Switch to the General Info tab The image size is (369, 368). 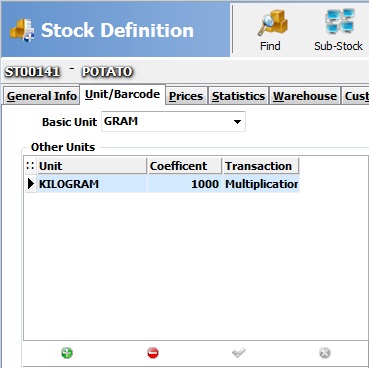(x=42, y=96)
